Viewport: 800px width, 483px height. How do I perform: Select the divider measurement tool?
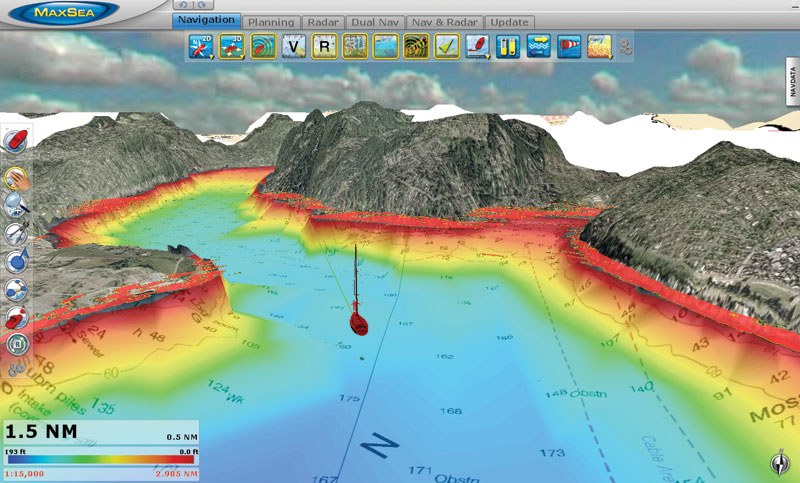click(x=17, y=232)
